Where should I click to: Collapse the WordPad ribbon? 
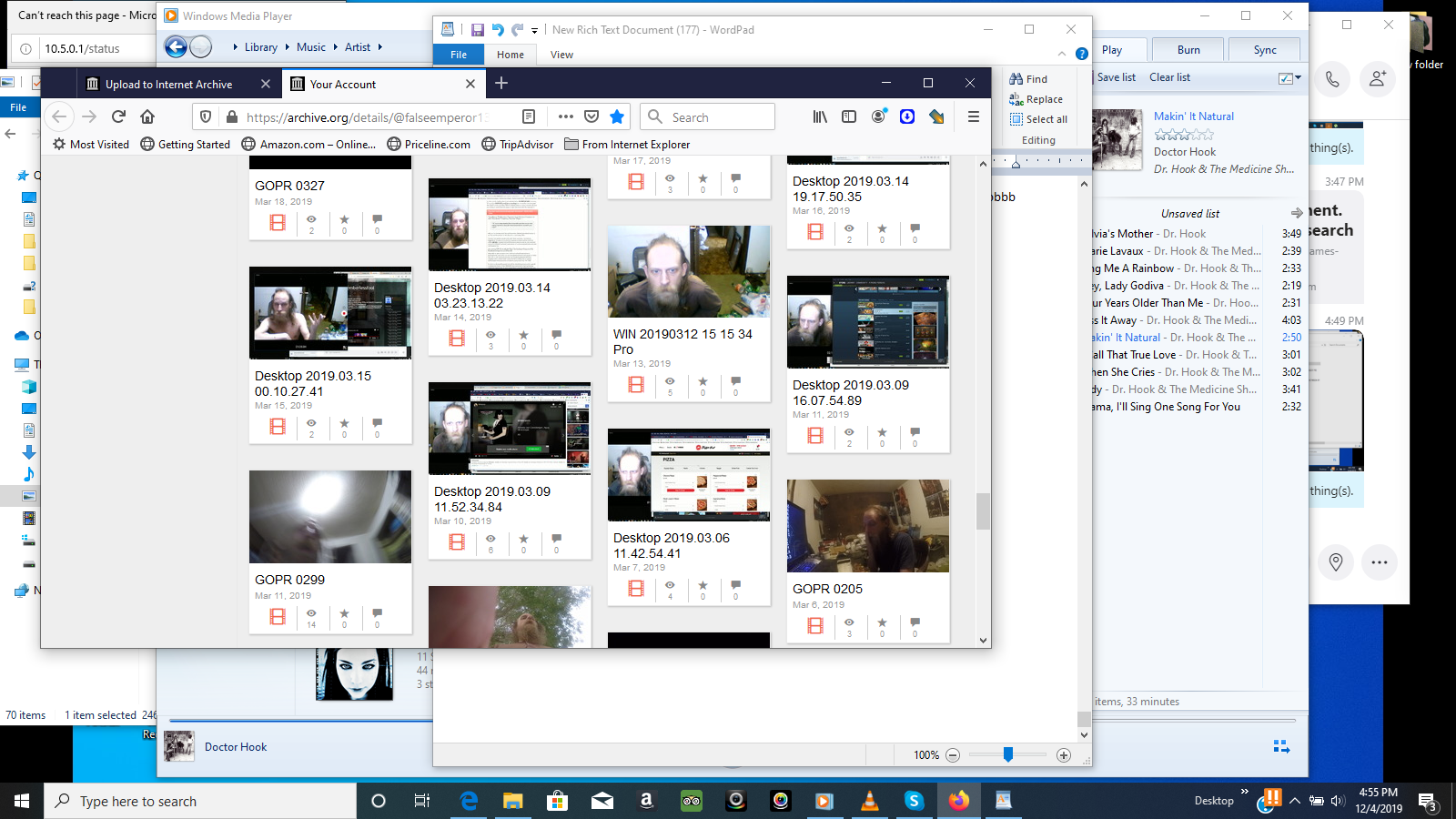coord(1061,54)
